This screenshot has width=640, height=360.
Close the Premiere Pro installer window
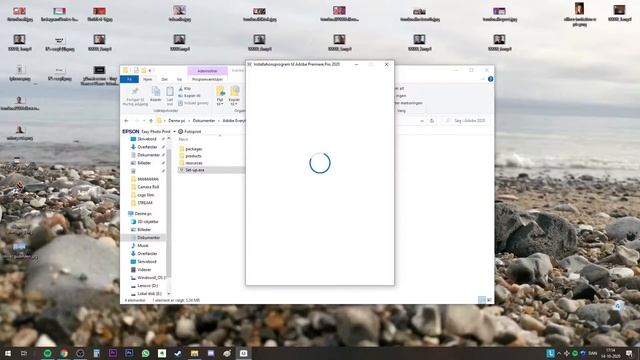(x=387, y=64)
